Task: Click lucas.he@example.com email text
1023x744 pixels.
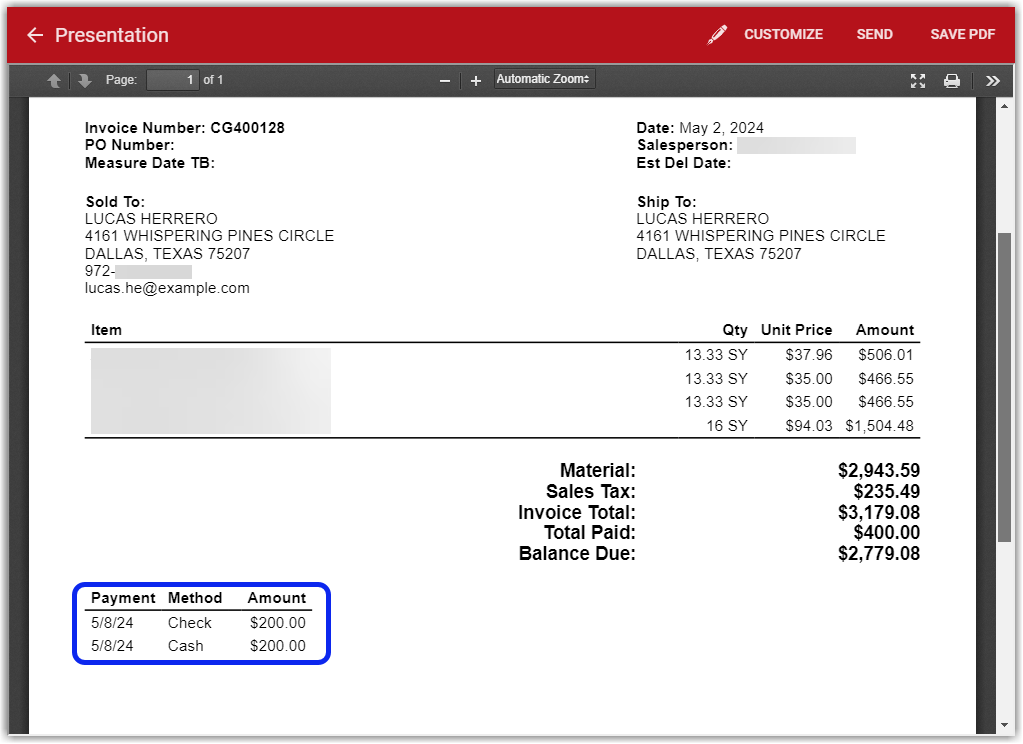Action: click(167, 288)
